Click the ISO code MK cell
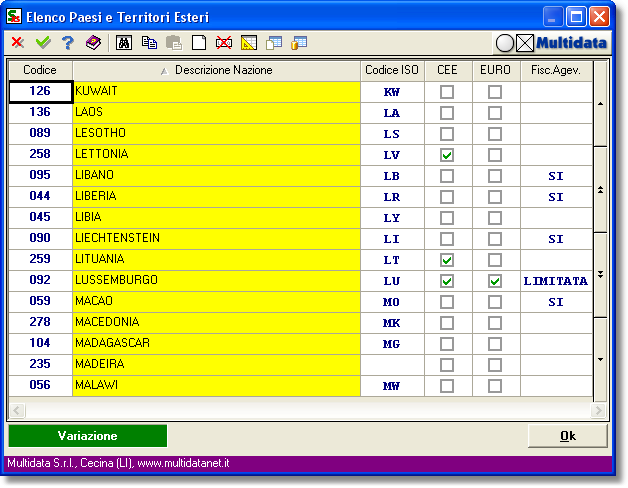Screen dimensions: 628x488 coord(392,323)
